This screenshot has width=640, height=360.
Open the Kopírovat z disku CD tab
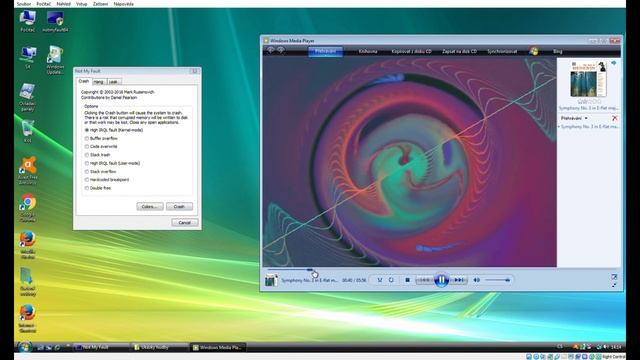411,51
